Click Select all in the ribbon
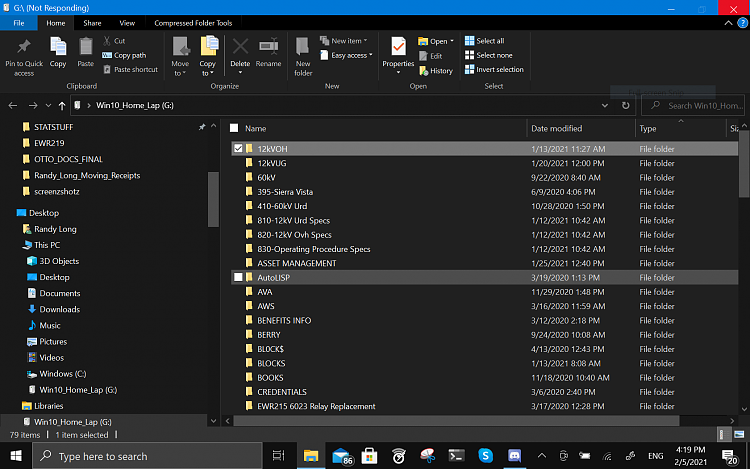This screenshot has height=469, width=750. point(485,41)
